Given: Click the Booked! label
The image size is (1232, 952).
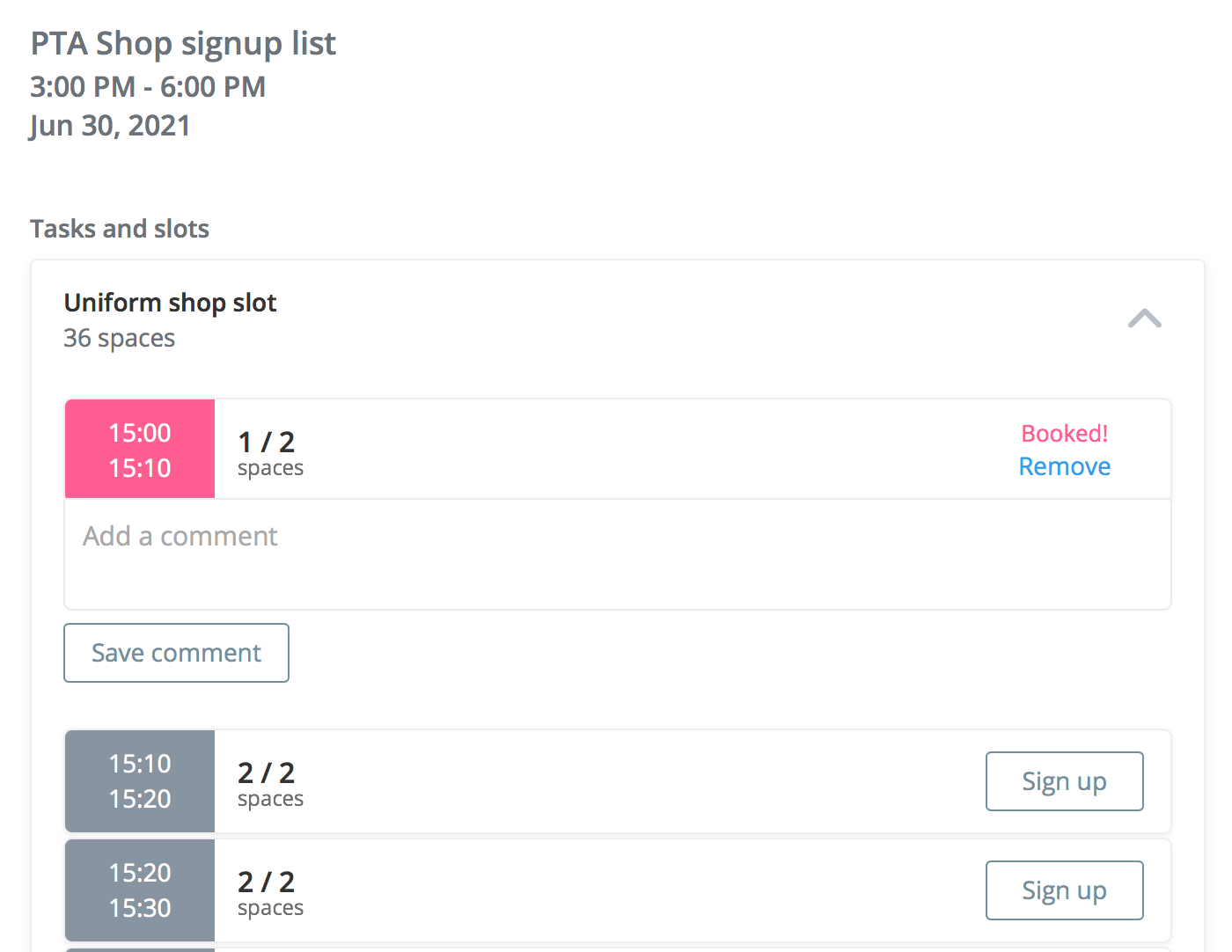Looking at the screenshot, I should click(1064, 433).
